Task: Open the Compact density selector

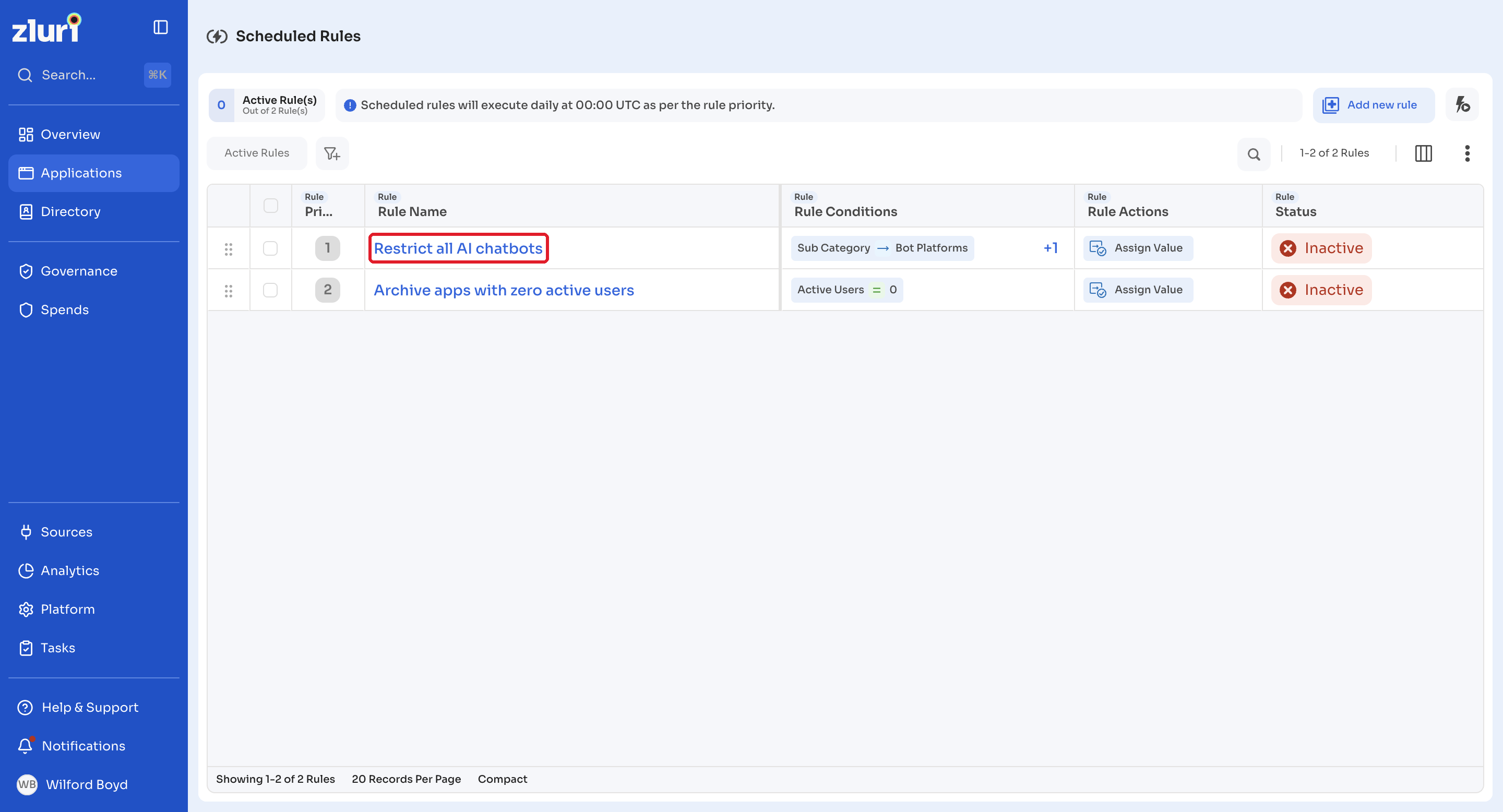Action: point(503,779)
